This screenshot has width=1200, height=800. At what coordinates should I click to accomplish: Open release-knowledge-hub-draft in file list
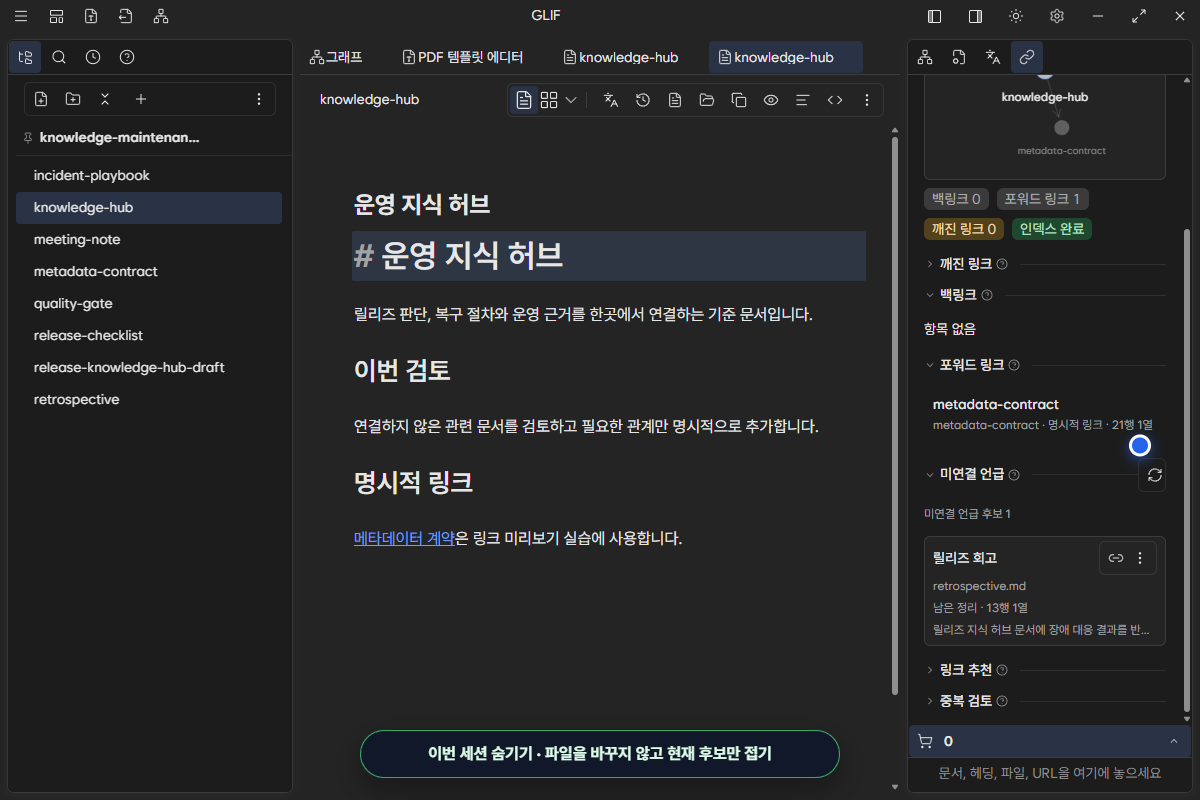[x=149, y=368]
